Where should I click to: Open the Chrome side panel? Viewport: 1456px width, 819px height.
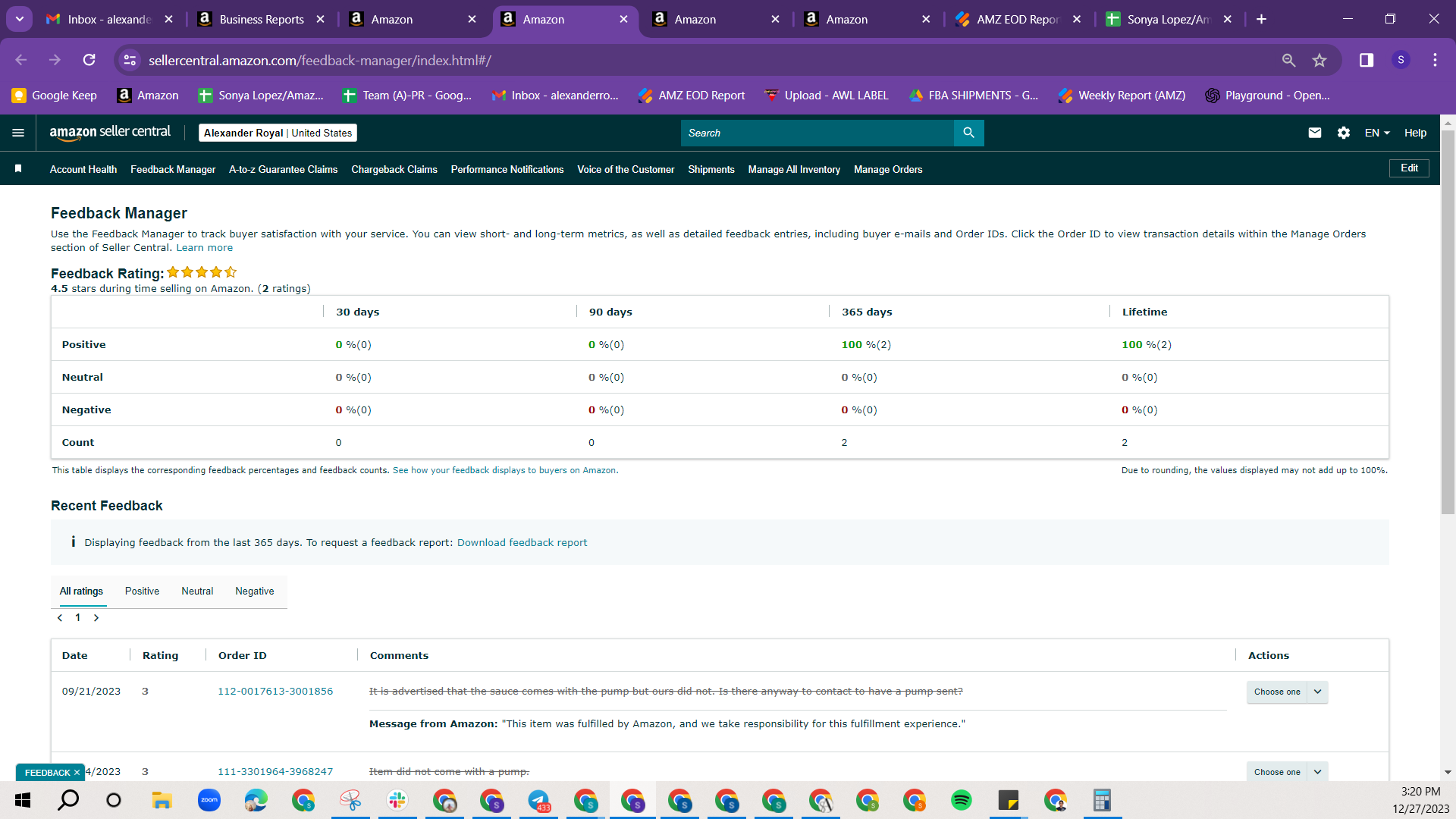1367,60
